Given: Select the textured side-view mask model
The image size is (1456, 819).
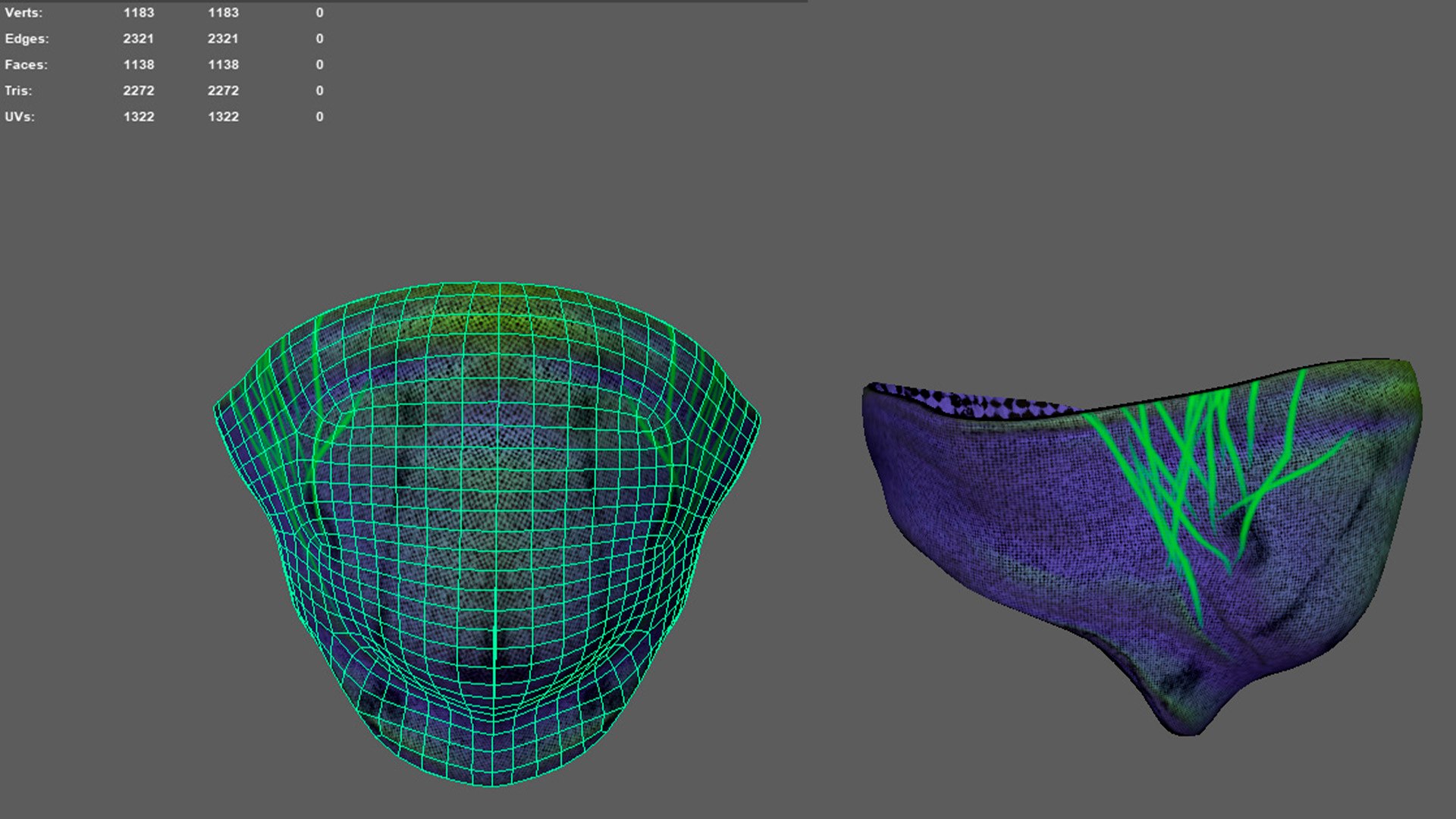Looking at the screenshot, I should click(1142, 546).
